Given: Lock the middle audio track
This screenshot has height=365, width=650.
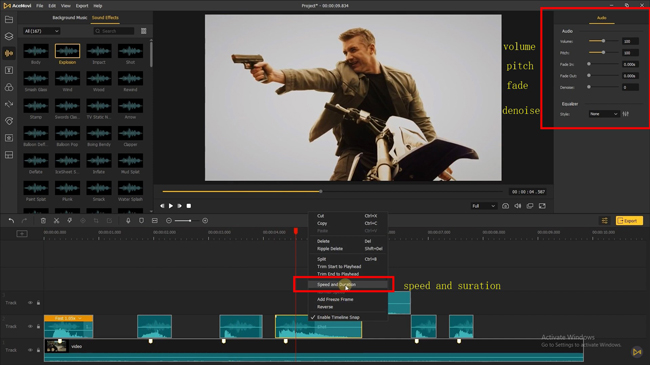Looking at the screenshot, I should (38, 326).
